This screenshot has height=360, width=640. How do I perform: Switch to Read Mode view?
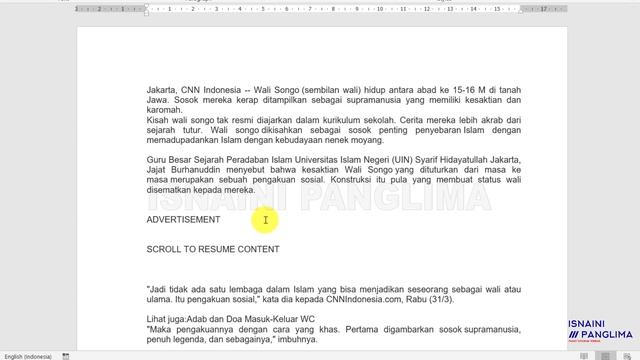[584, 356]
